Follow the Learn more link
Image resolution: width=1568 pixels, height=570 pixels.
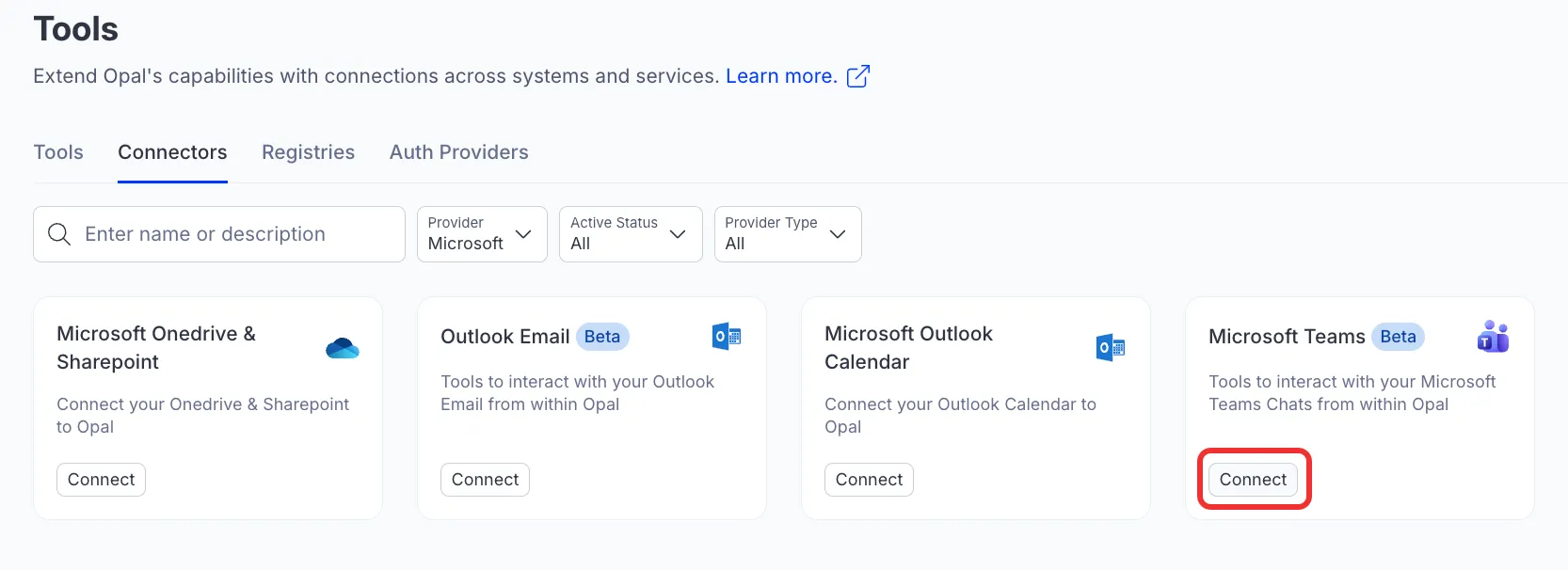pyautogui.click(x=781, y=76)
